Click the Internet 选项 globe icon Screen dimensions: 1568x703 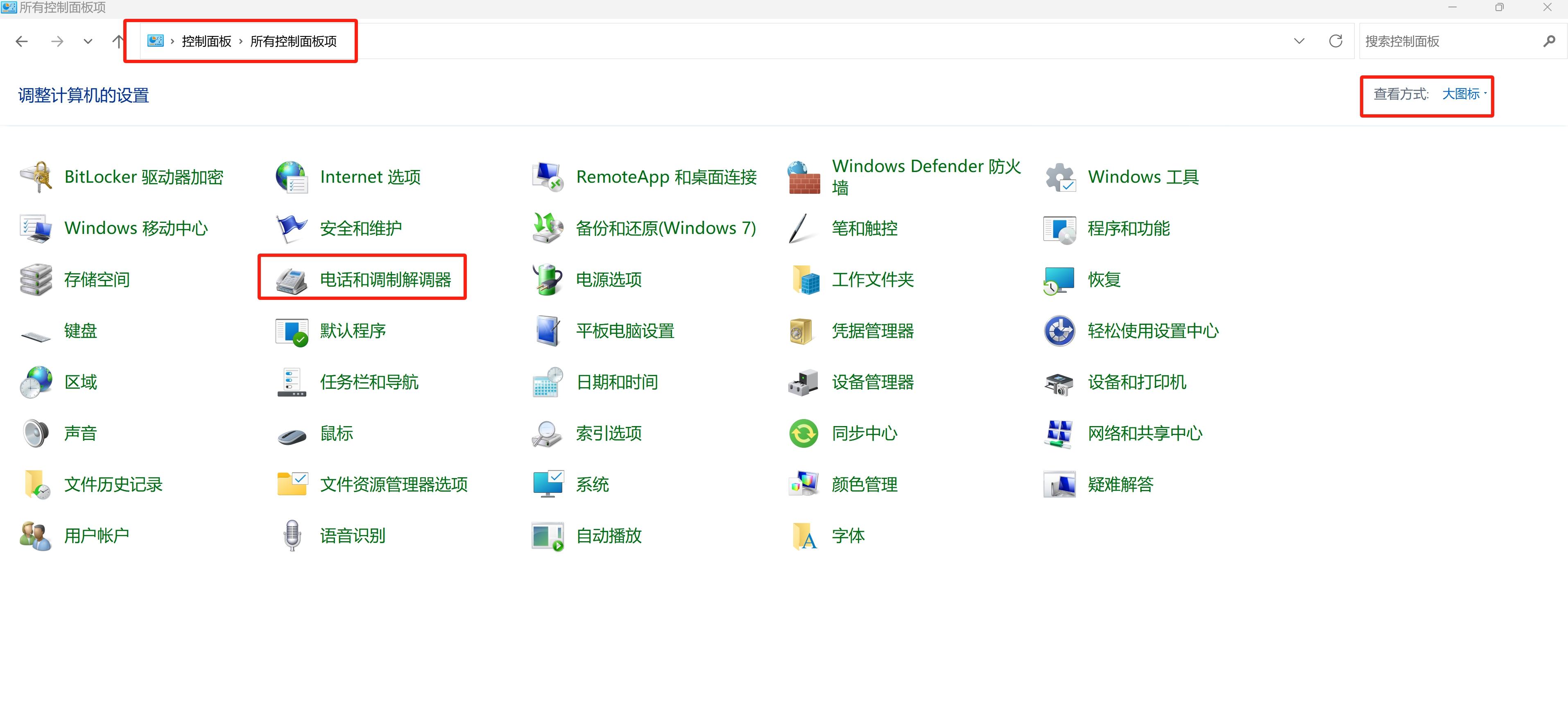pos(292,177)
